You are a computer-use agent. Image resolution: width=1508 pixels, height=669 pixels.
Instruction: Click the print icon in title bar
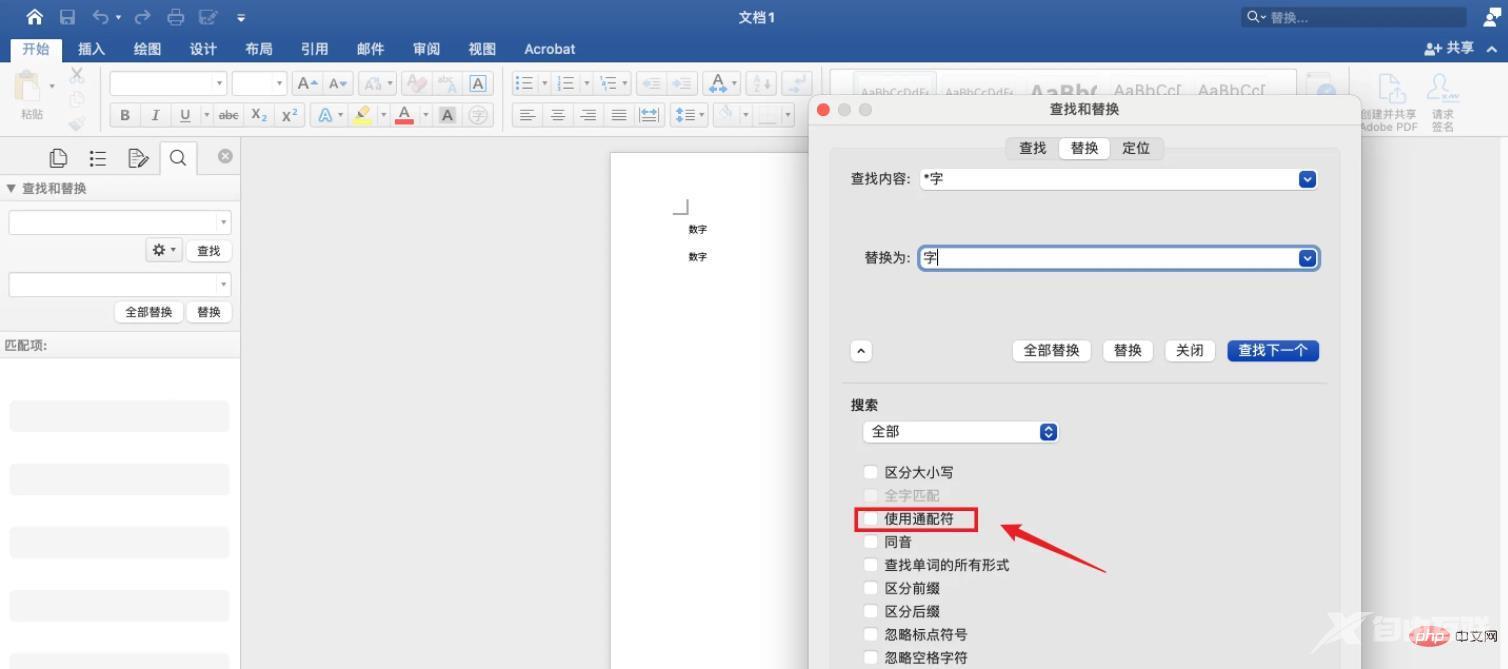pos(176,17)
